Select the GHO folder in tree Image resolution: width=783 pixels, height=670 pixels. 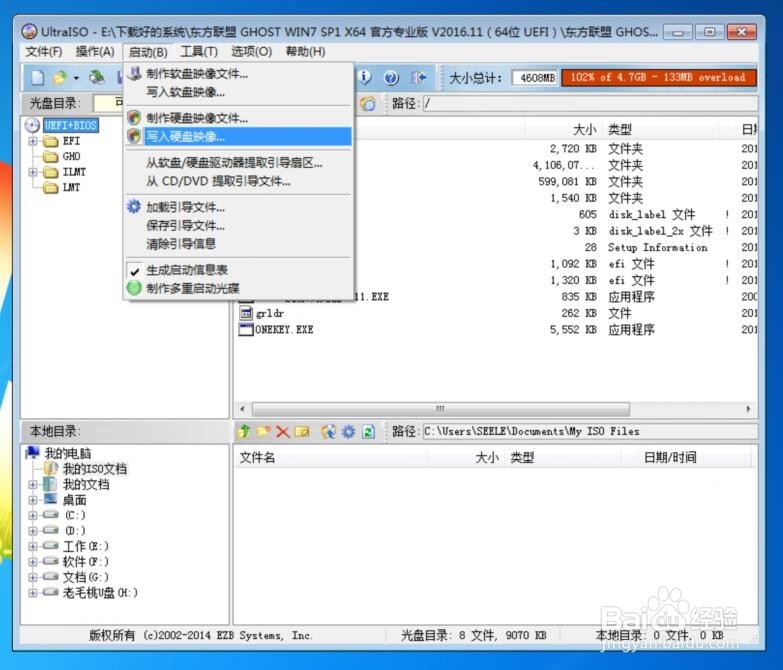click(x=71, y=156)
